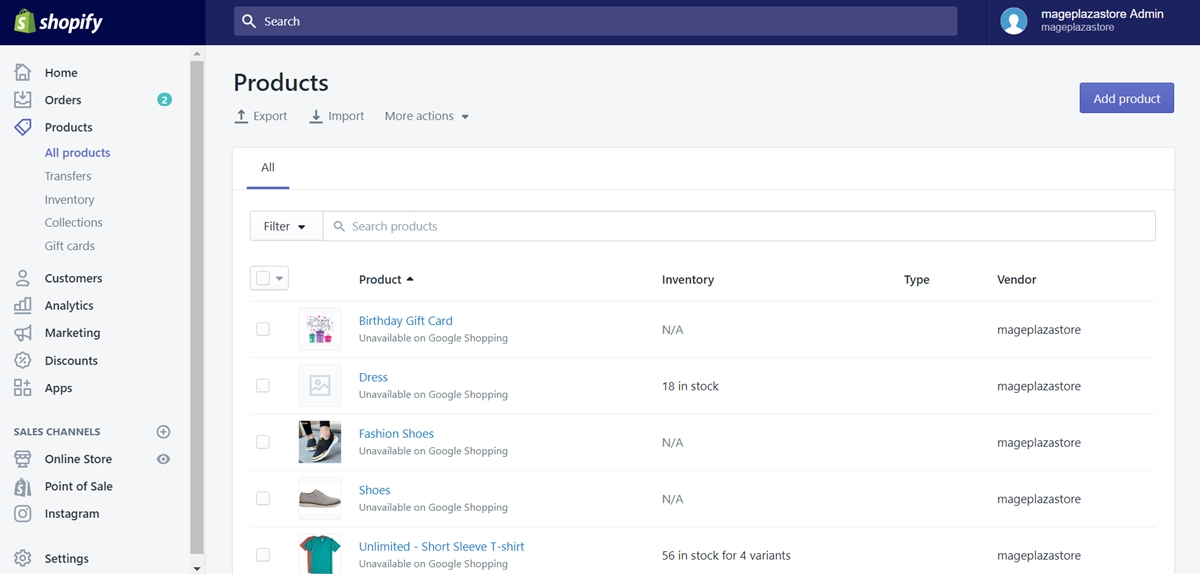Select the Birthday Gift Card checkbox

[x=263, y=329]
